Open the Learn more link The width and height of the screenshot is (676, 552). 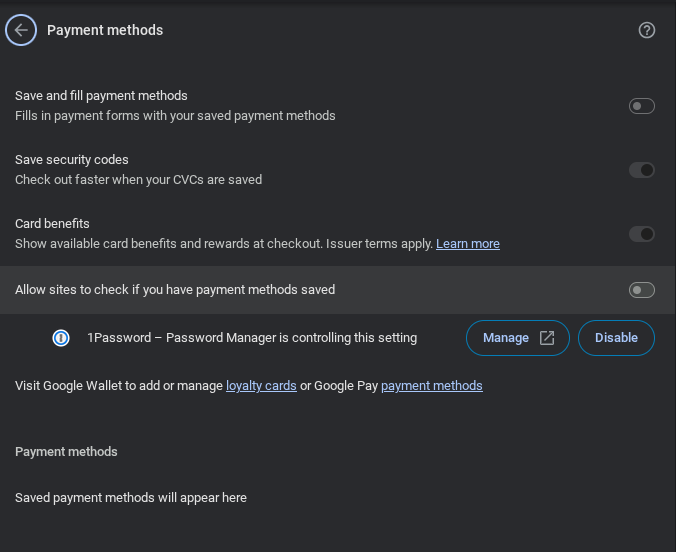pos(467,244)
